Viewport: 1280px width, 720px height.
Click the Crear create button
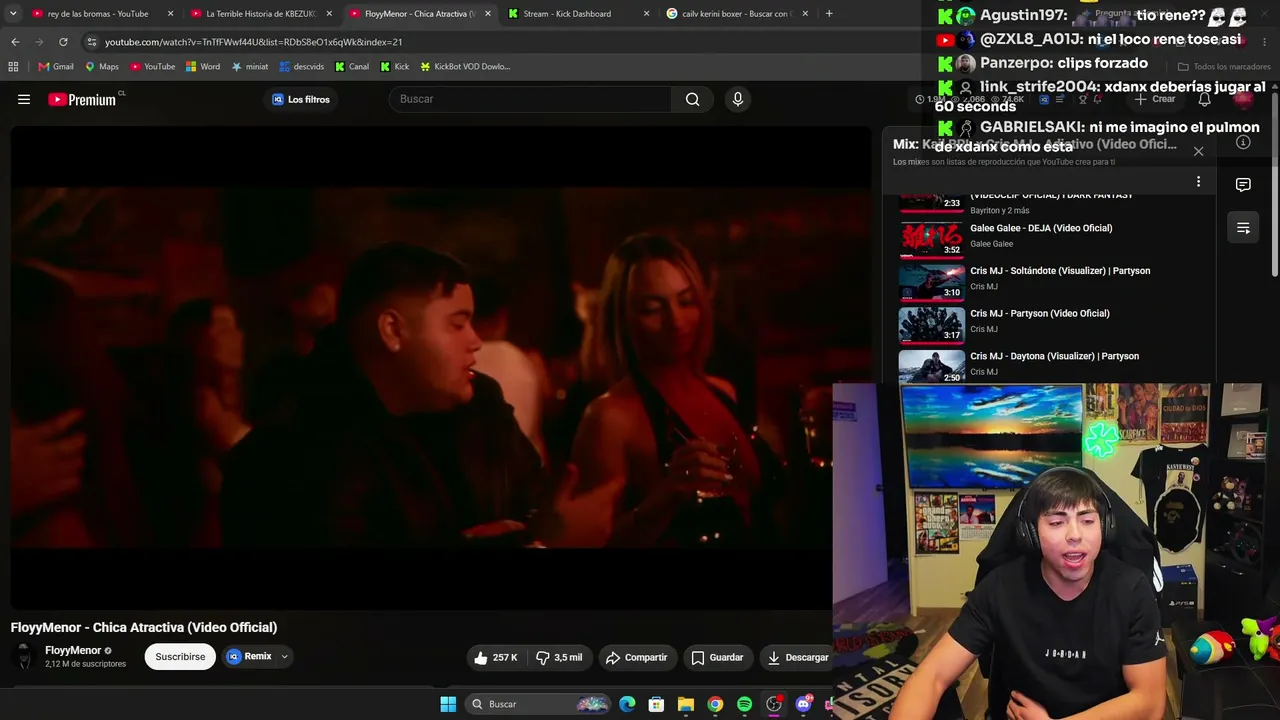point(1154,99)
